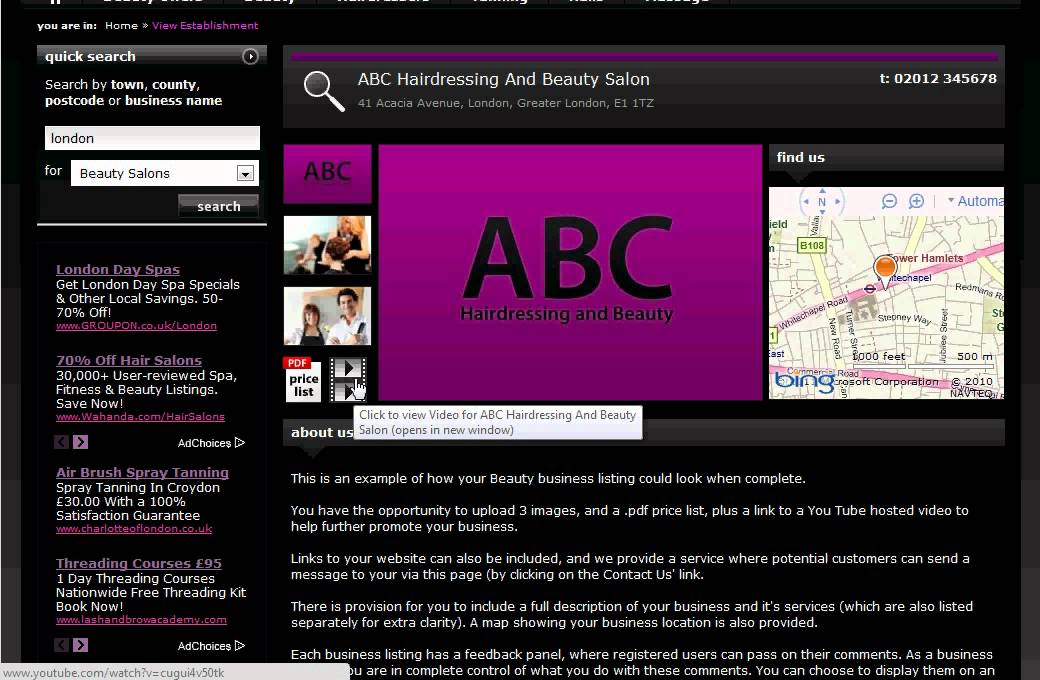The width and height of the screenshot is (1040, 680).
Task: Click the orange location pin on map
Action: [x=885, y=271]
